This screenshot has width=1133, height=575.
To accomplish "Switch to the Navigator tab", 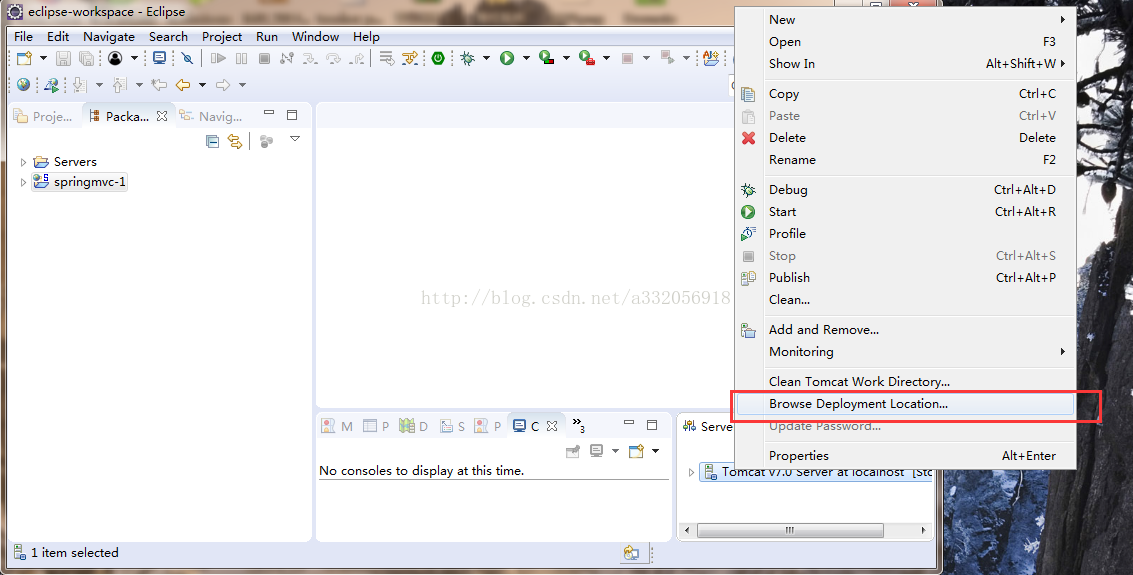I will (211, 116).
